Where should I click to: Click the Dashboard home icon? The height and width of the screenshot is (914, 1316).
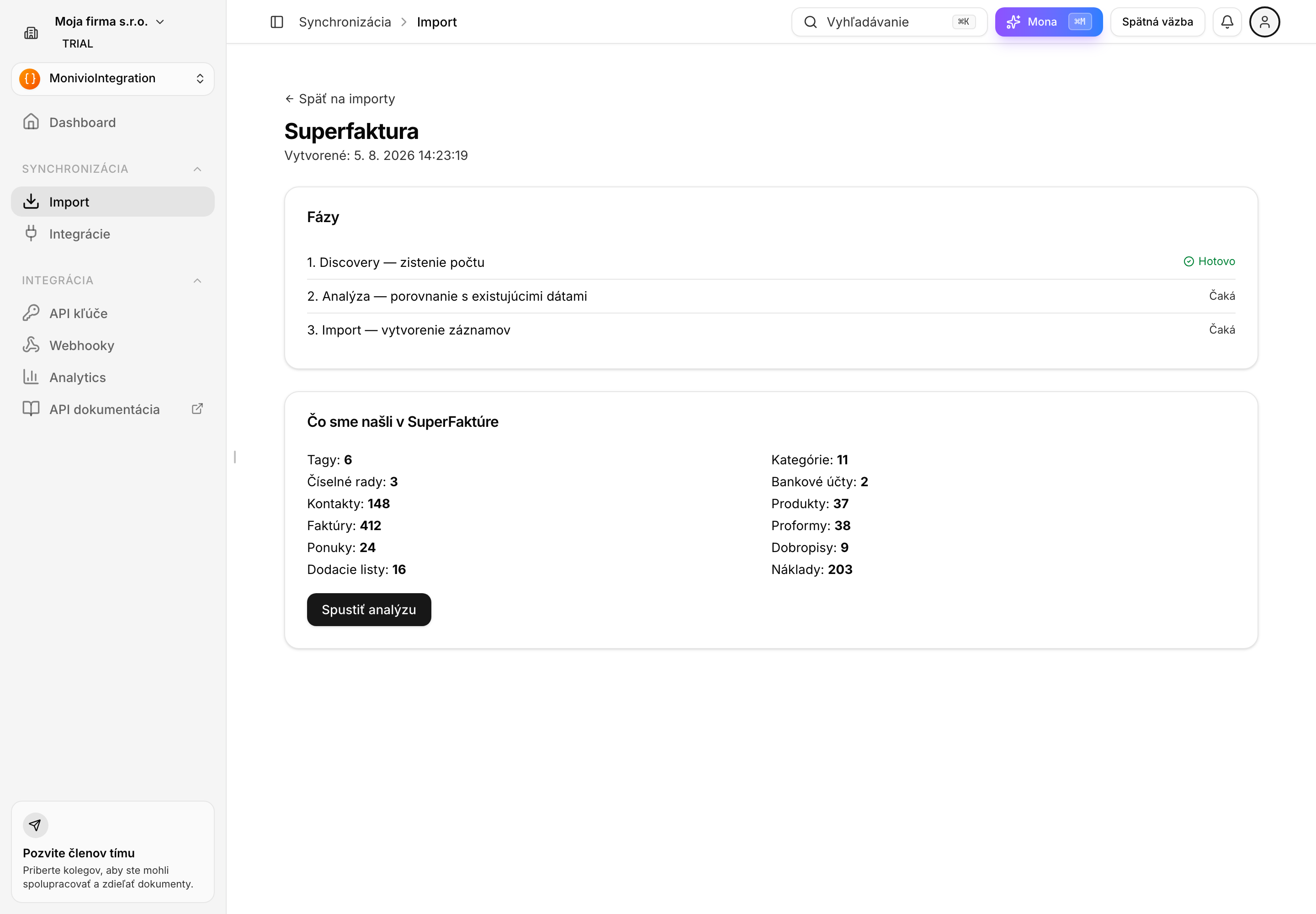[x=31, y=122]
